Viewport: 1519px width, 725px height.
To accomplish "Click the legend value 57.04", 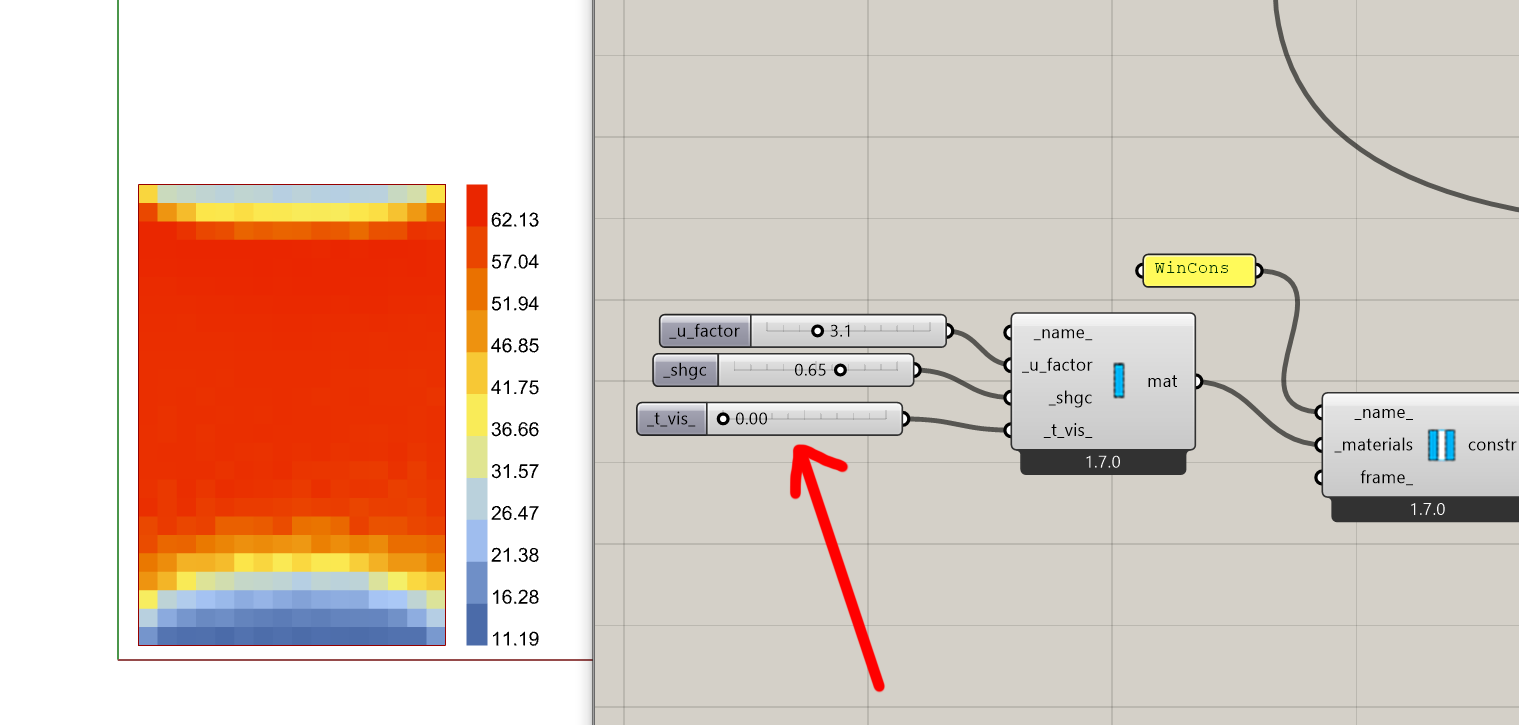I will (515, 262).
